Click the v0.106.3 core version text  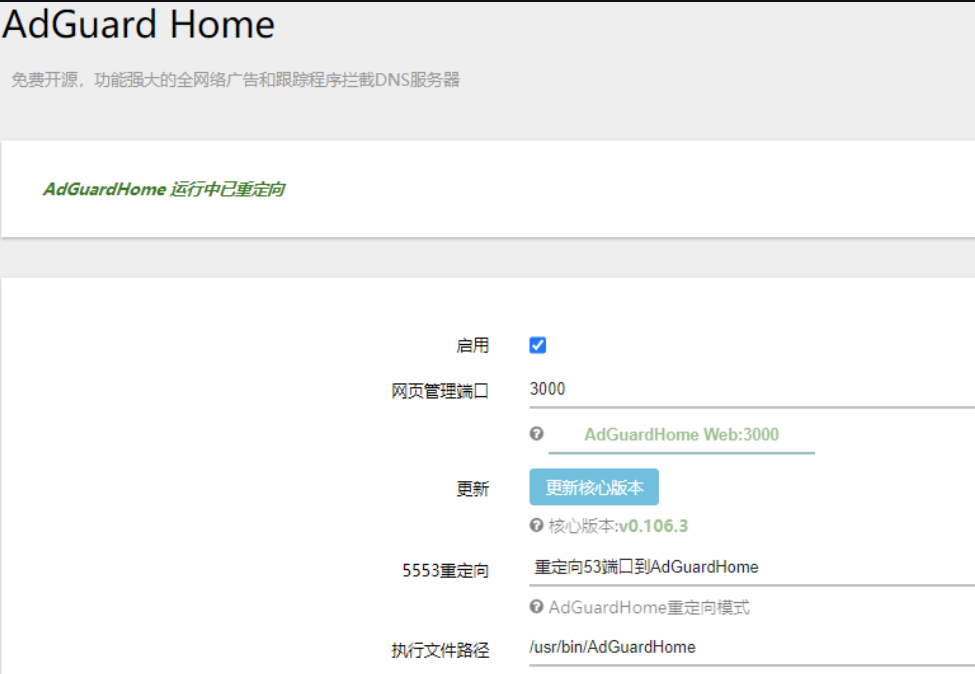(x=654, y=526)
